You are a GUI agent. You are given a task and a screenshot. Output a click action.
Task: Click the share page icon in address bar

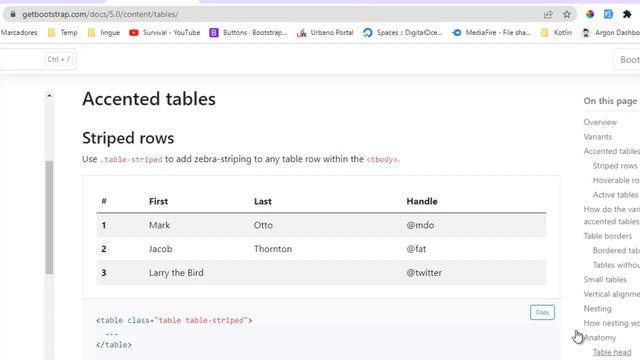click(548, 14)
